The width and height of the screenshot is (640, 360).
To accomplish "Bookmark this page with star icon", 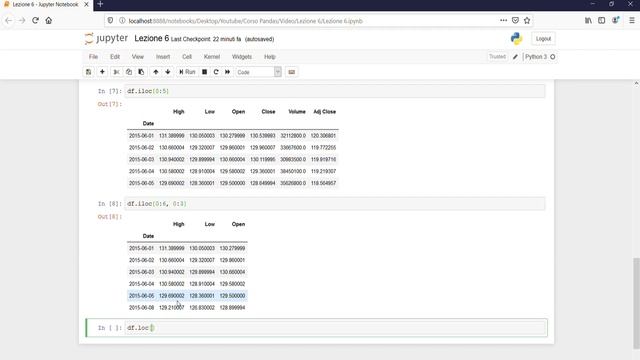I will tap(527, 20).
